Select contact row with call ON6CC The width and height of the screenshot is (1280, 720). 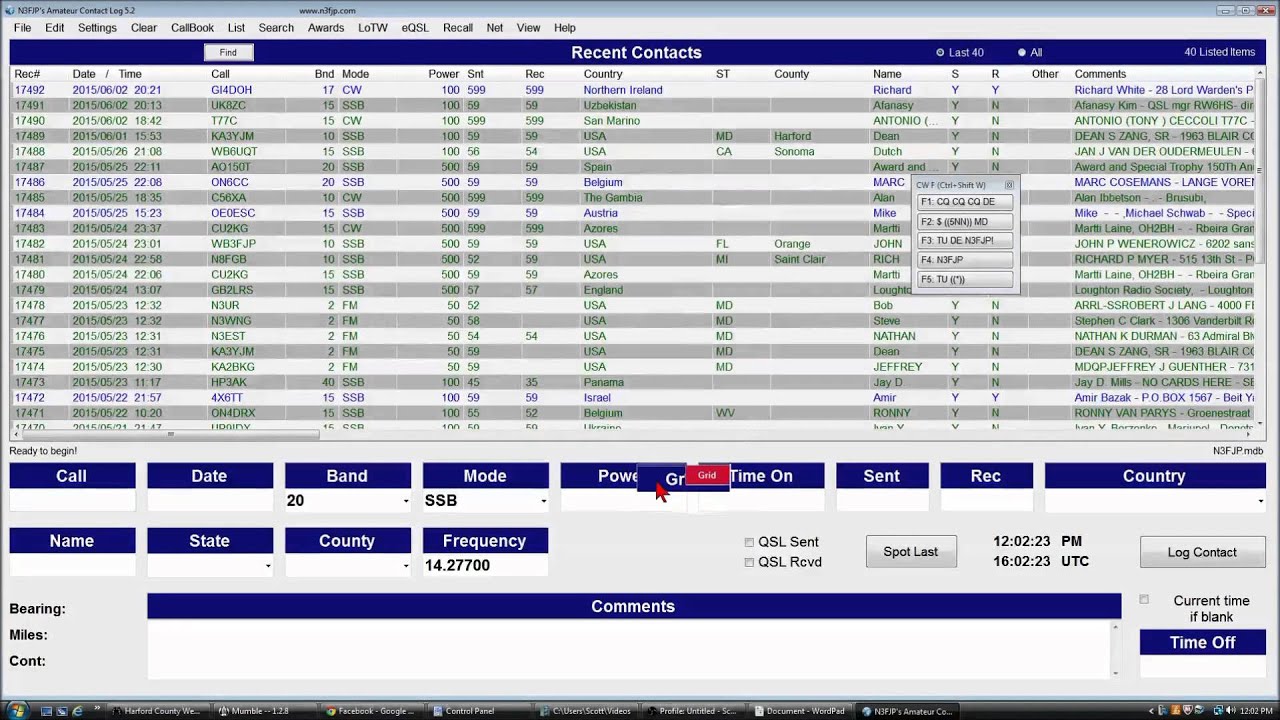pyautogui.click(x=632, y=182)
